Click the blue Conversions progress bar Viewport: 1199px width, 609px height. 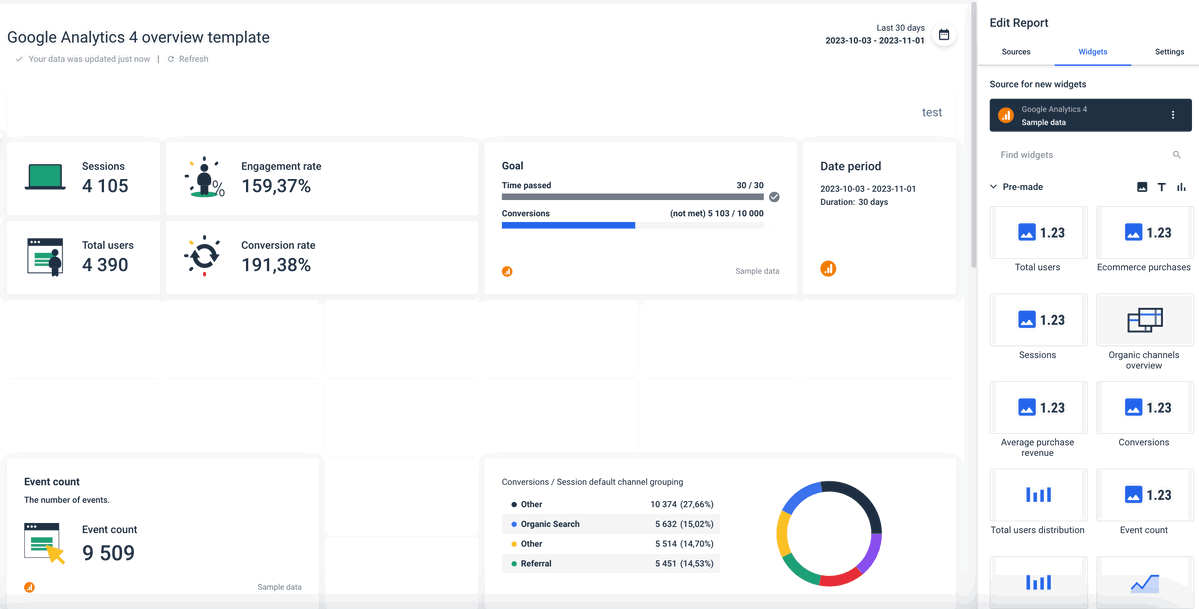(568, 225)
